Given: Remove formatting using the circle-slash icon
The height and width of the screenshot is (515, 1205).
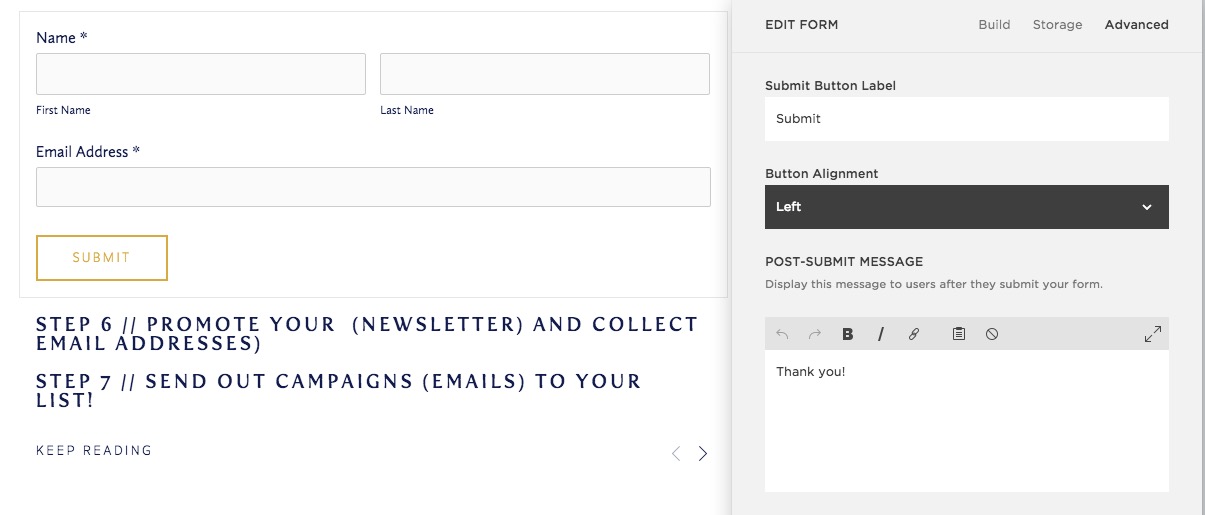Looking at the screenshot, I should click(x=992, y=334).
